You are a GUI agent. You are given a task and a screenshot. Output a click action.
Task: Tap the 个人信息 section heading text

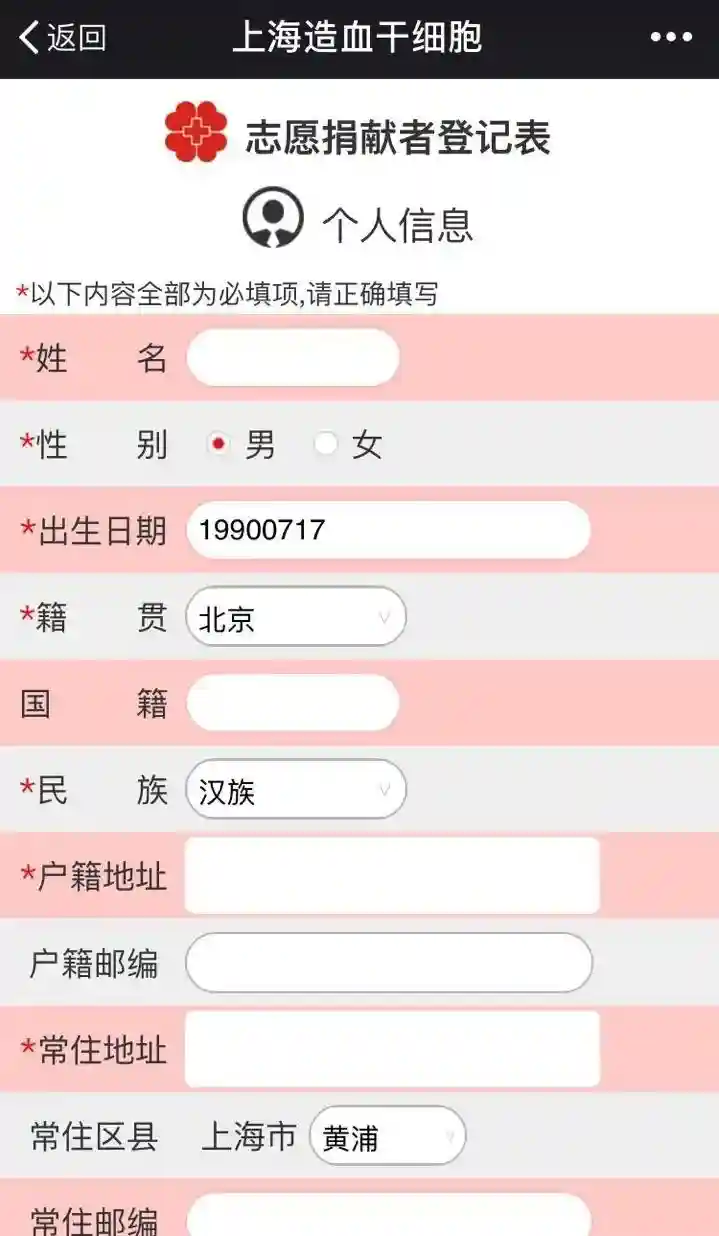pyautogui.click(x=397, y=224)
